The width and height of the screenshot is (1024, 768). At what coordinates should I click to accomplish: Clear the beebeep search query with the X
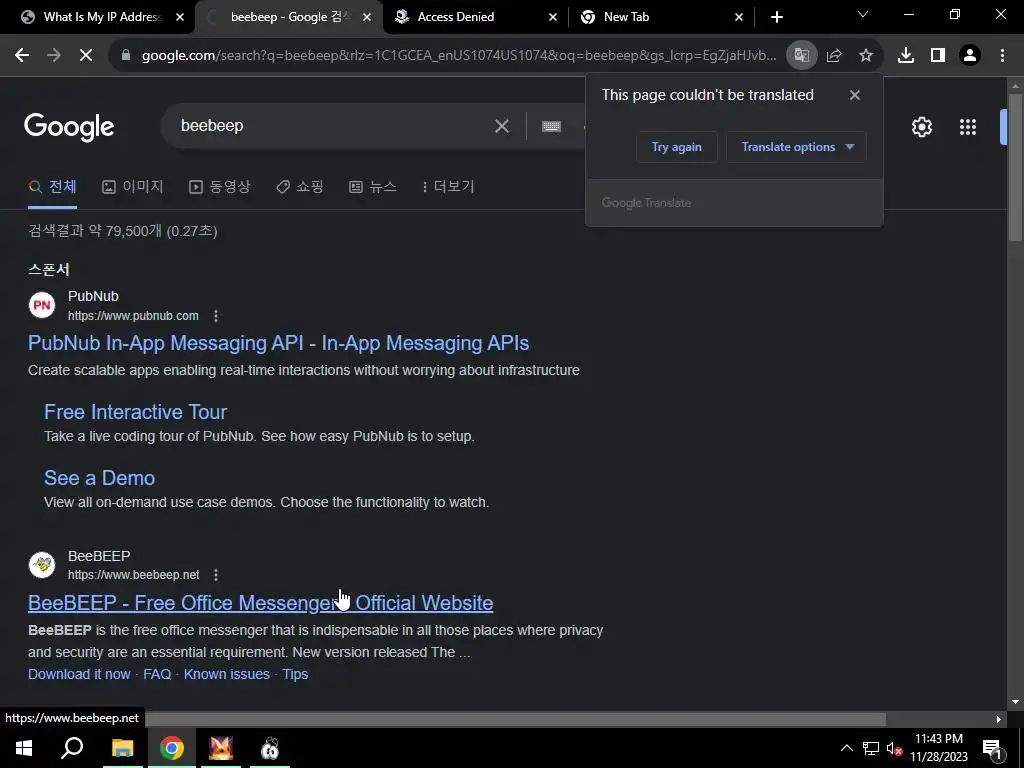click(x=502, y=126)
